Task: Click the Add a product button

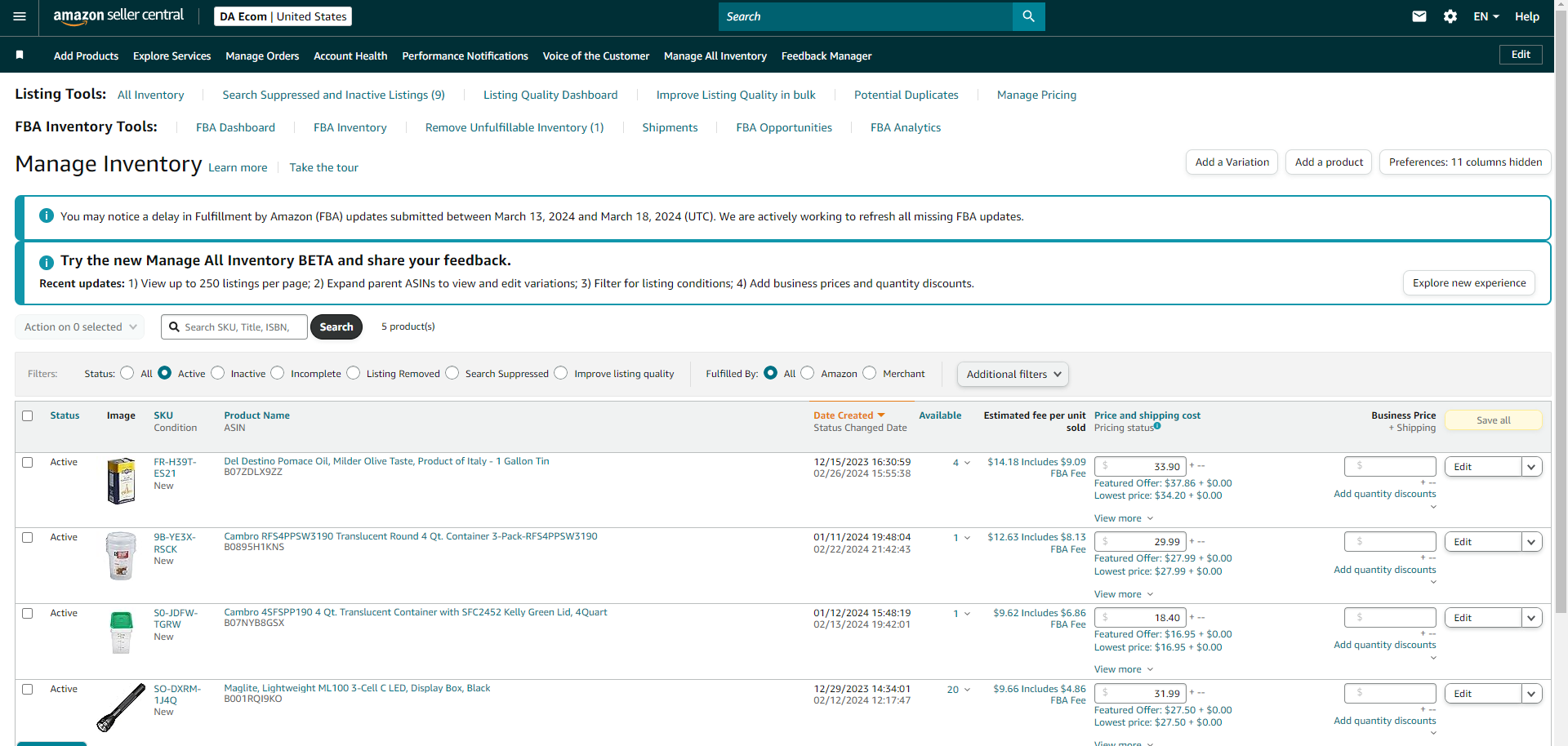Action: pos(1329,162)
